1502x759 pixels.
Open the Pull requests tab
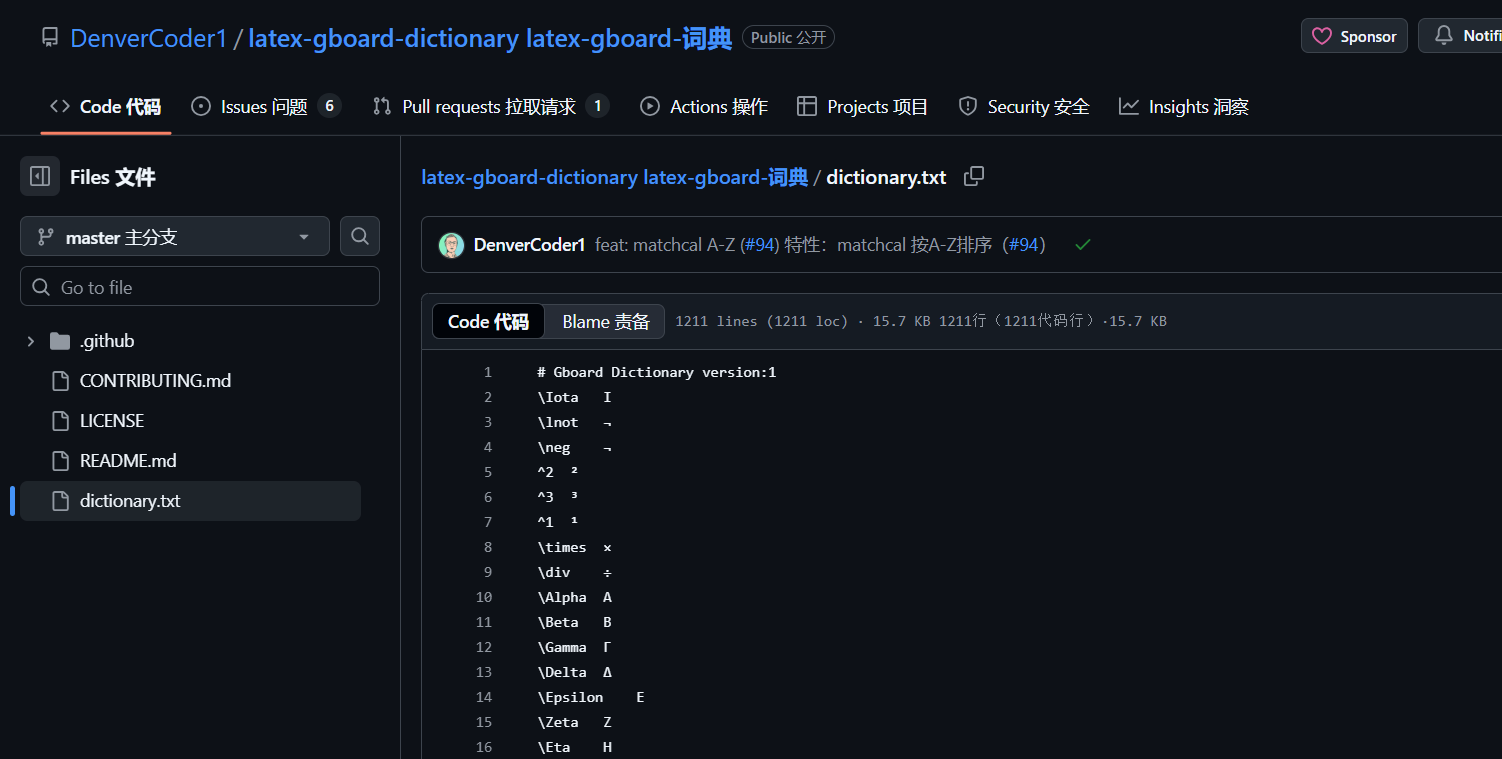coord(490,107)
